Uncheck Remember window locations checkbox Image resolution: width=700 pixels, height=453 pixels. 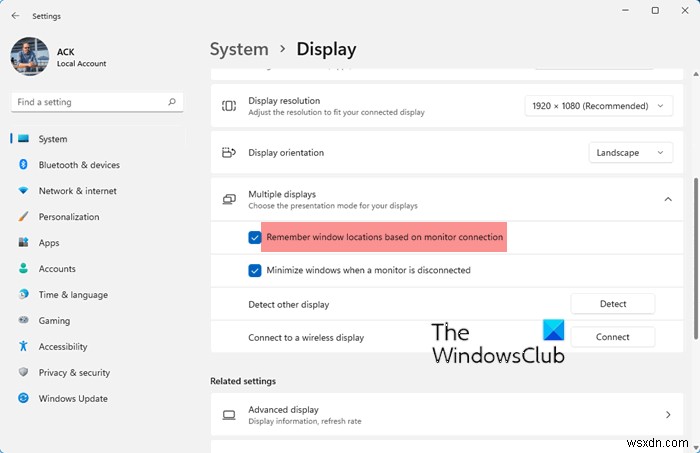[x=254, y=237]
